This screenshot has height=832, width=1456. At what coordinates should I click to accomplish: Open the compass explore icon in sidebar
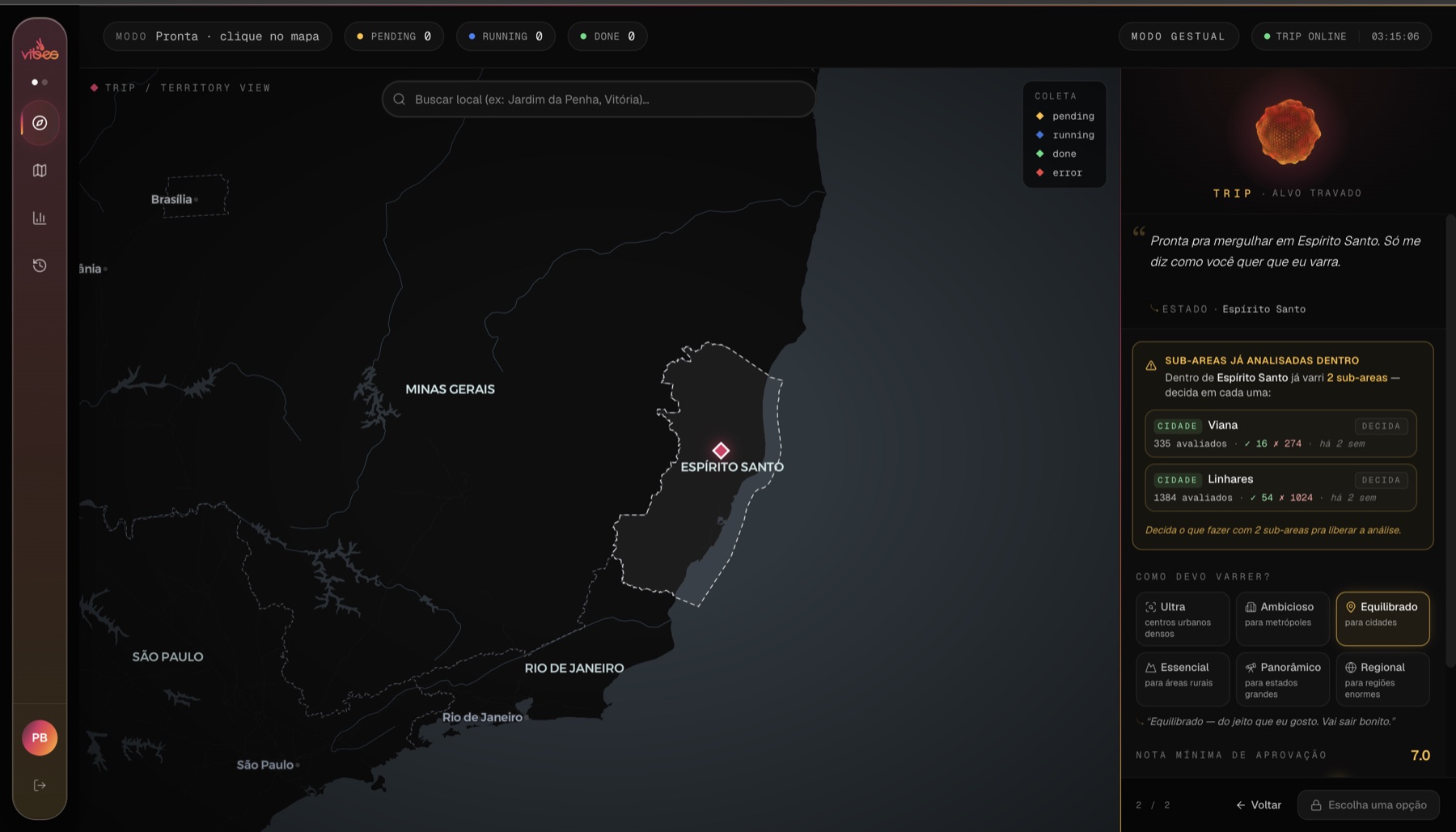click(40, 123)
